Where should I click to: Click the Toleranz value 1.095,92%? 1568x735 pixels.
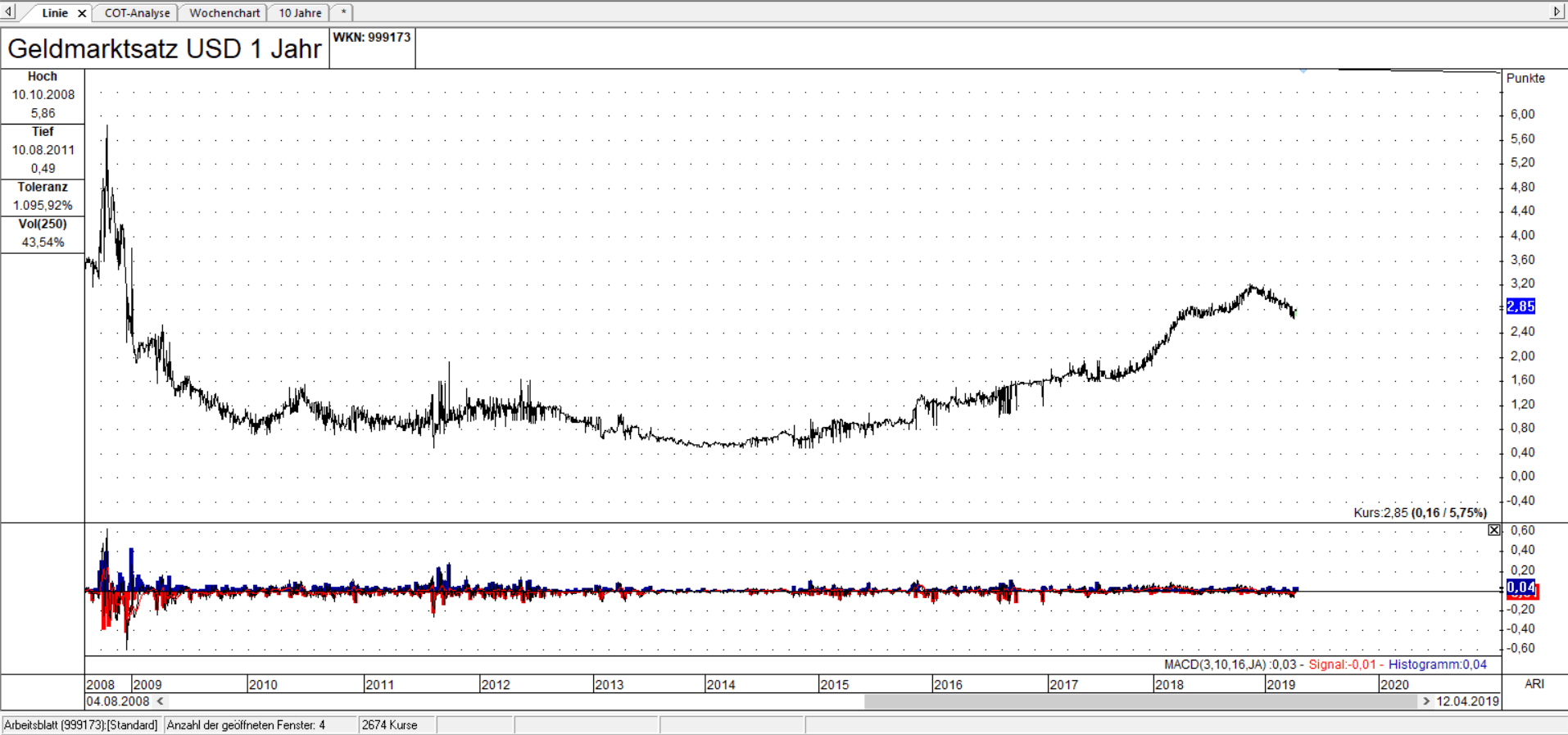[x=43, y=205]
